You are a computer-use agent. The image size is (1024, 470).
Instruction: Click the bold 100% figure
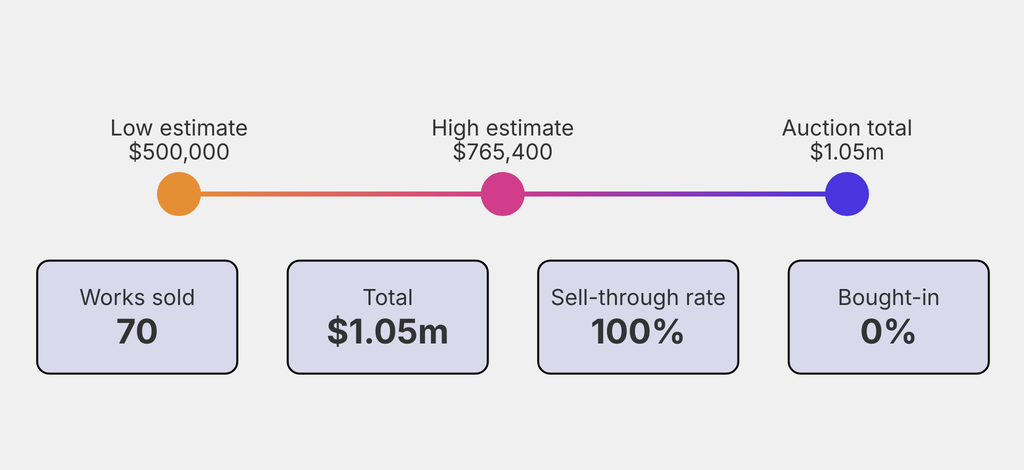coord(638,332)
